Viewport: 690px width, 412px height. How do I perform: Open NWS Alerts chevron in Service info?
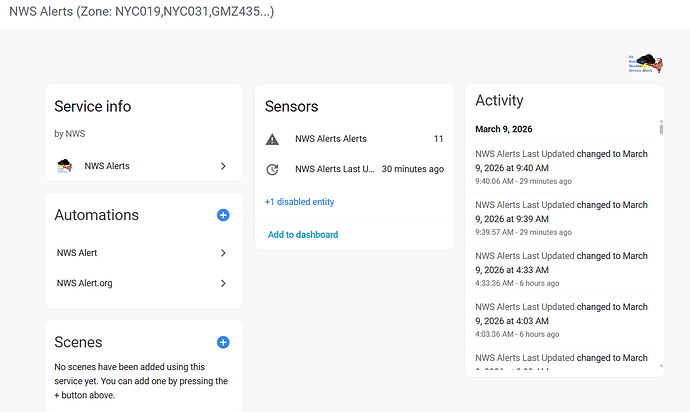tap(223, 166)
